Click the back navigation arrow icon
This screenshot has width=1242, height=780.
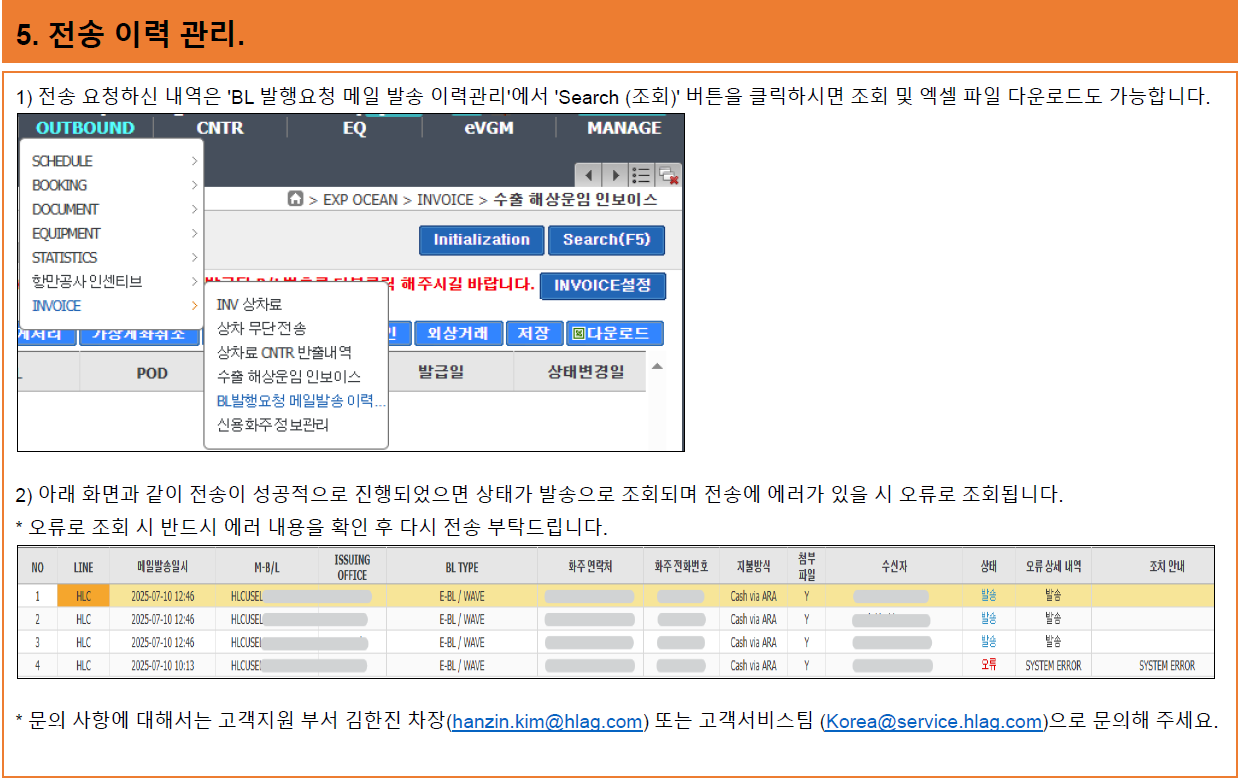pyautogui.click(x=588, y=175)
